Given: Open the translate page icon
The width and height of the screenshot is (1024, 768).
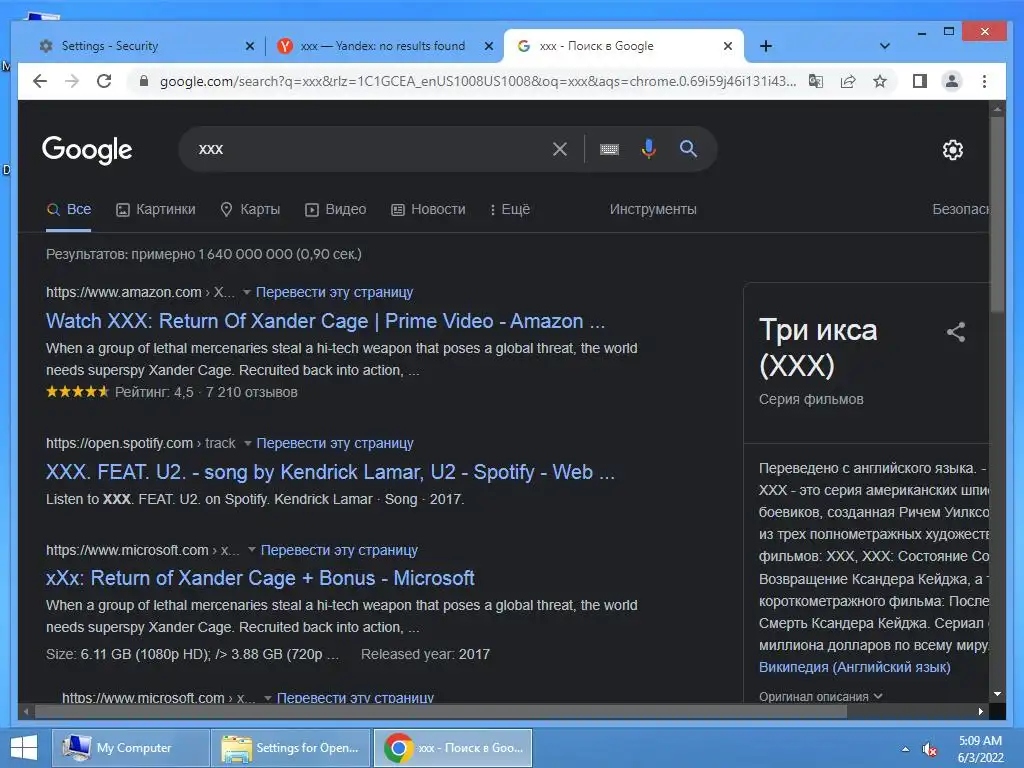Looking at the screenshot, I should point(816,81).
